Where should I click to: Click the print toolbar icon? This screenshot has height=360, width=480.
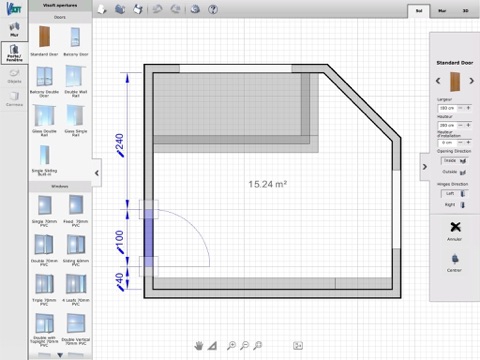point(138,9)
